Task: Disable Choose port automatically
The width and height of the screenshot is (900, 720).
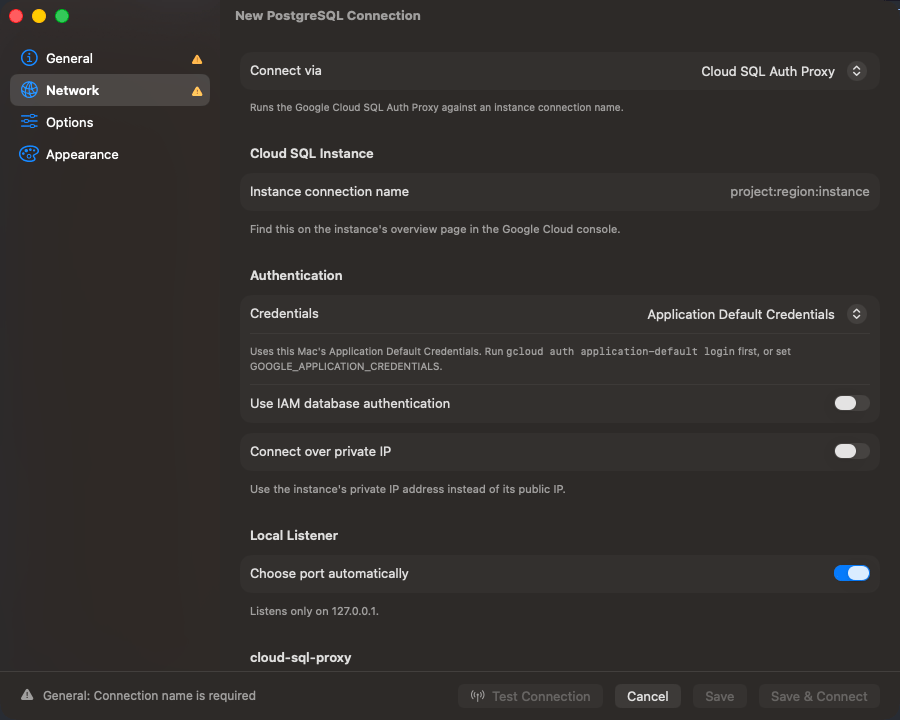Action: coord(852,573)
